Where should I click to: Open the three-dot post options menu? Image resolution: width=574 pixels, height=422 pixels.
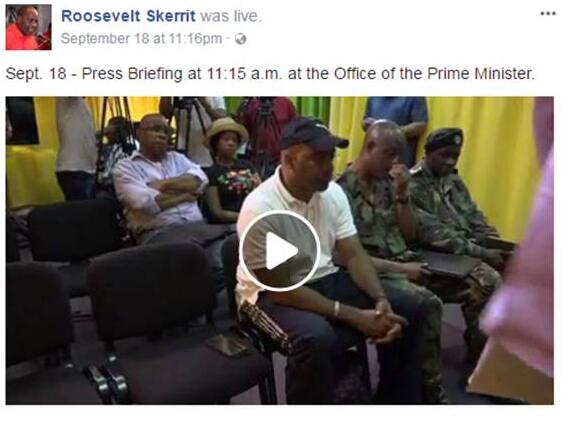tap(548, 14)
